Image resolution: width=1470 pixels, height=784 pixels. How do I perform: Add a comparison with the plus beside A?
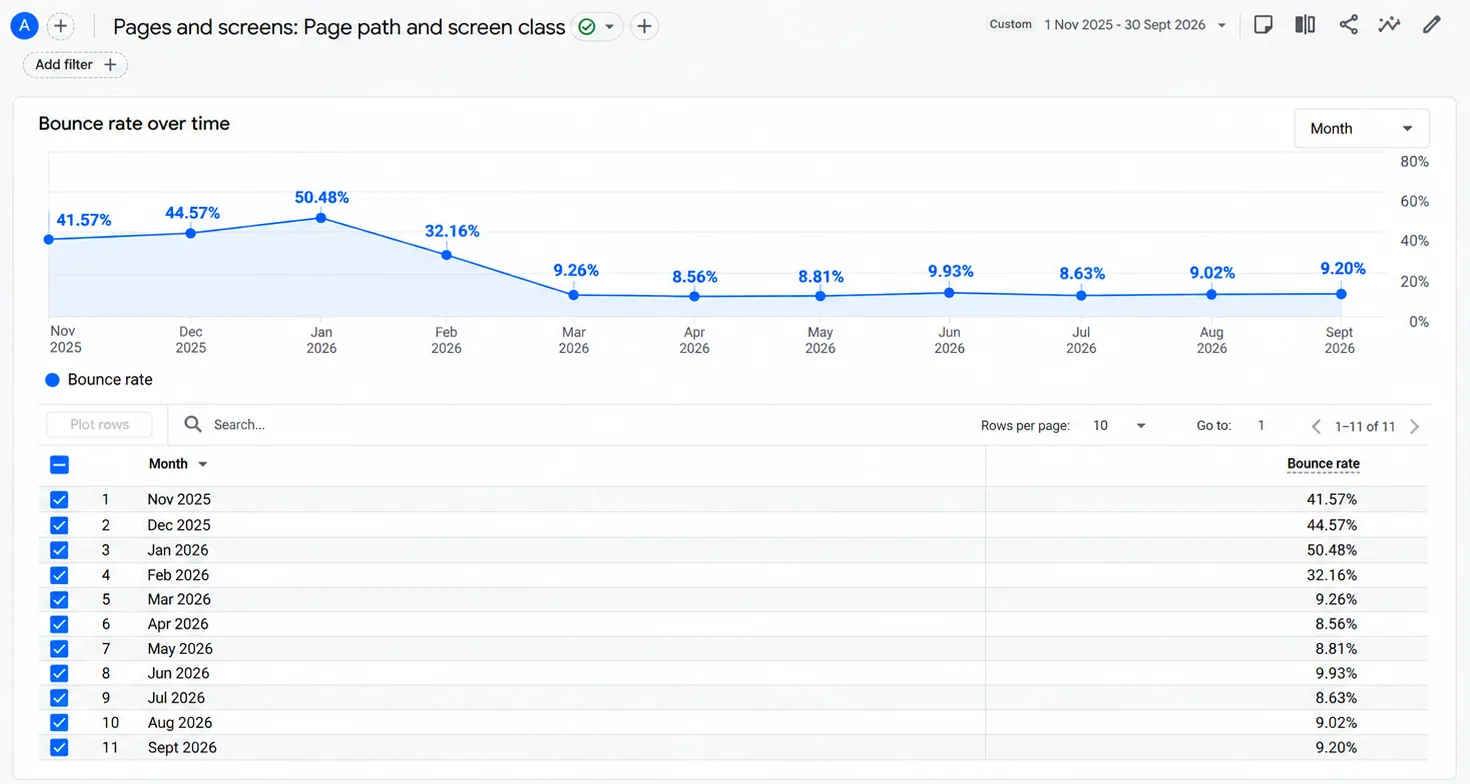(61, 26)
